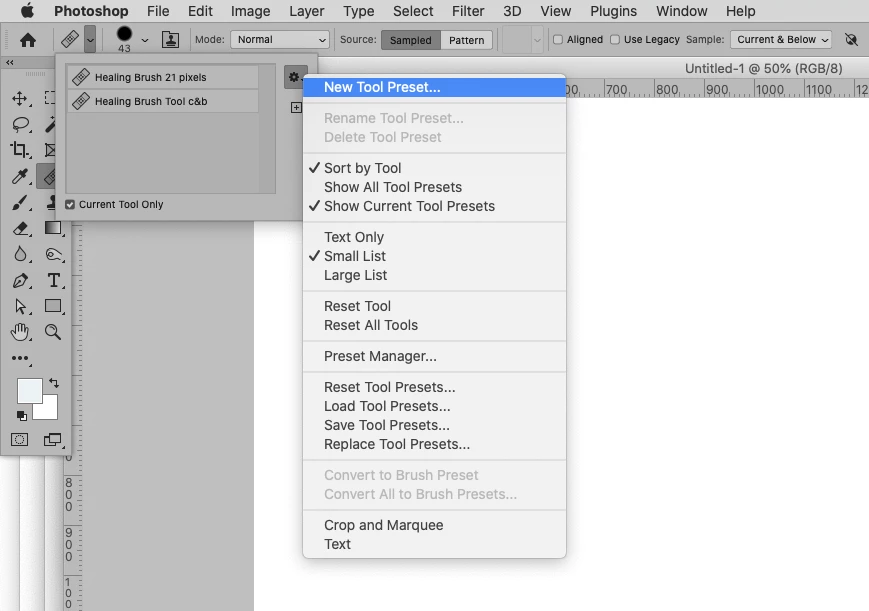Open the Photoshop menu

tap(91, 11)
